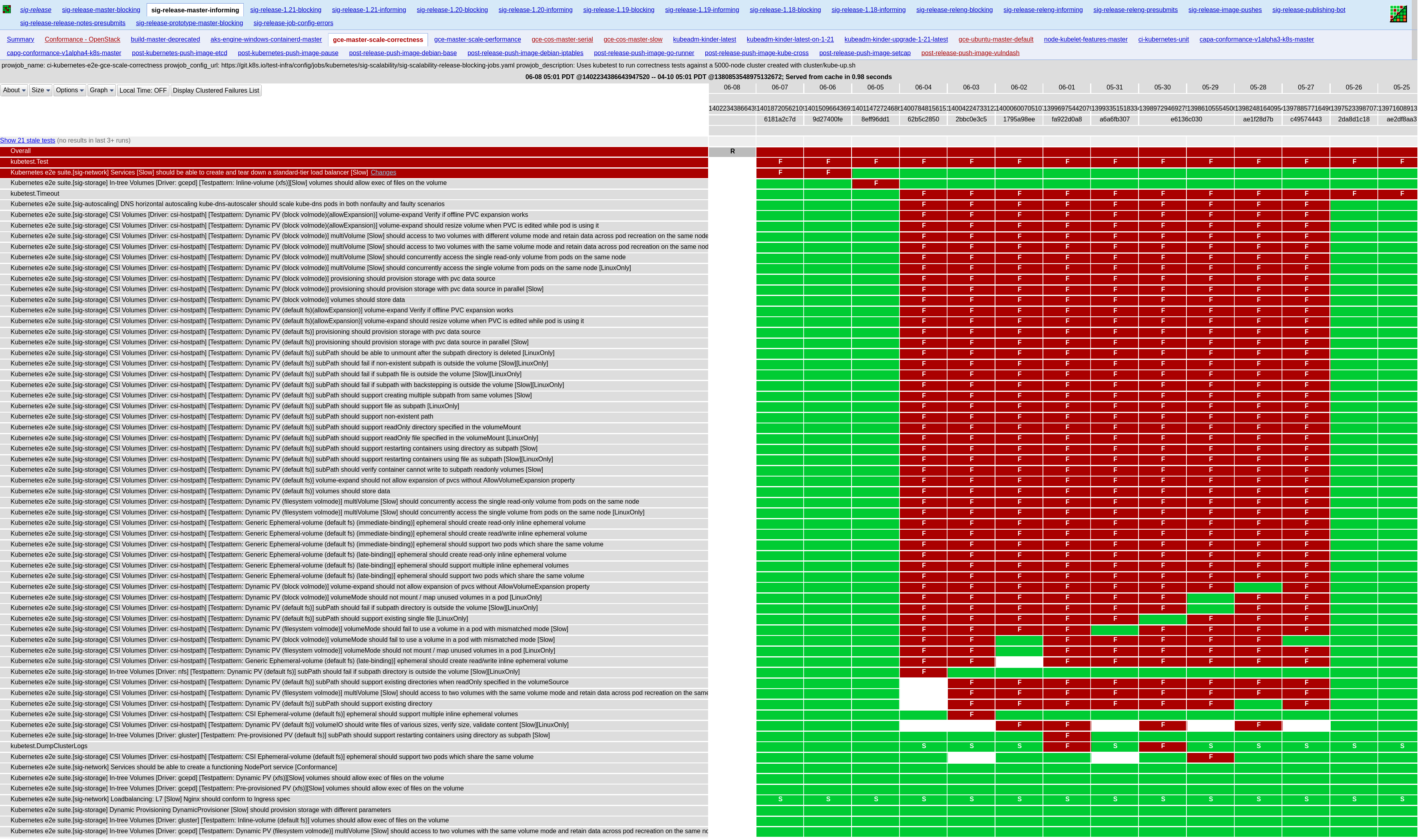Click the 'Overall' row label
The width and height of the screenshot is (1421, 840).
tap(20, 151)
